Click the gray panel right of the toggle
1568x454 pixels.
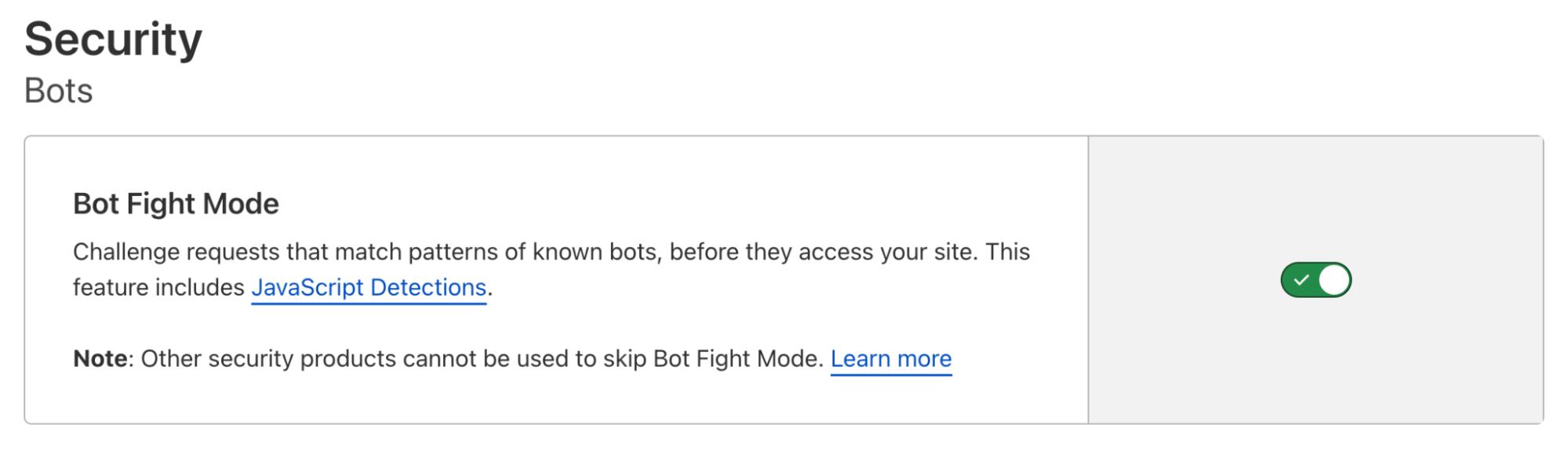(x=1451, y=280)
